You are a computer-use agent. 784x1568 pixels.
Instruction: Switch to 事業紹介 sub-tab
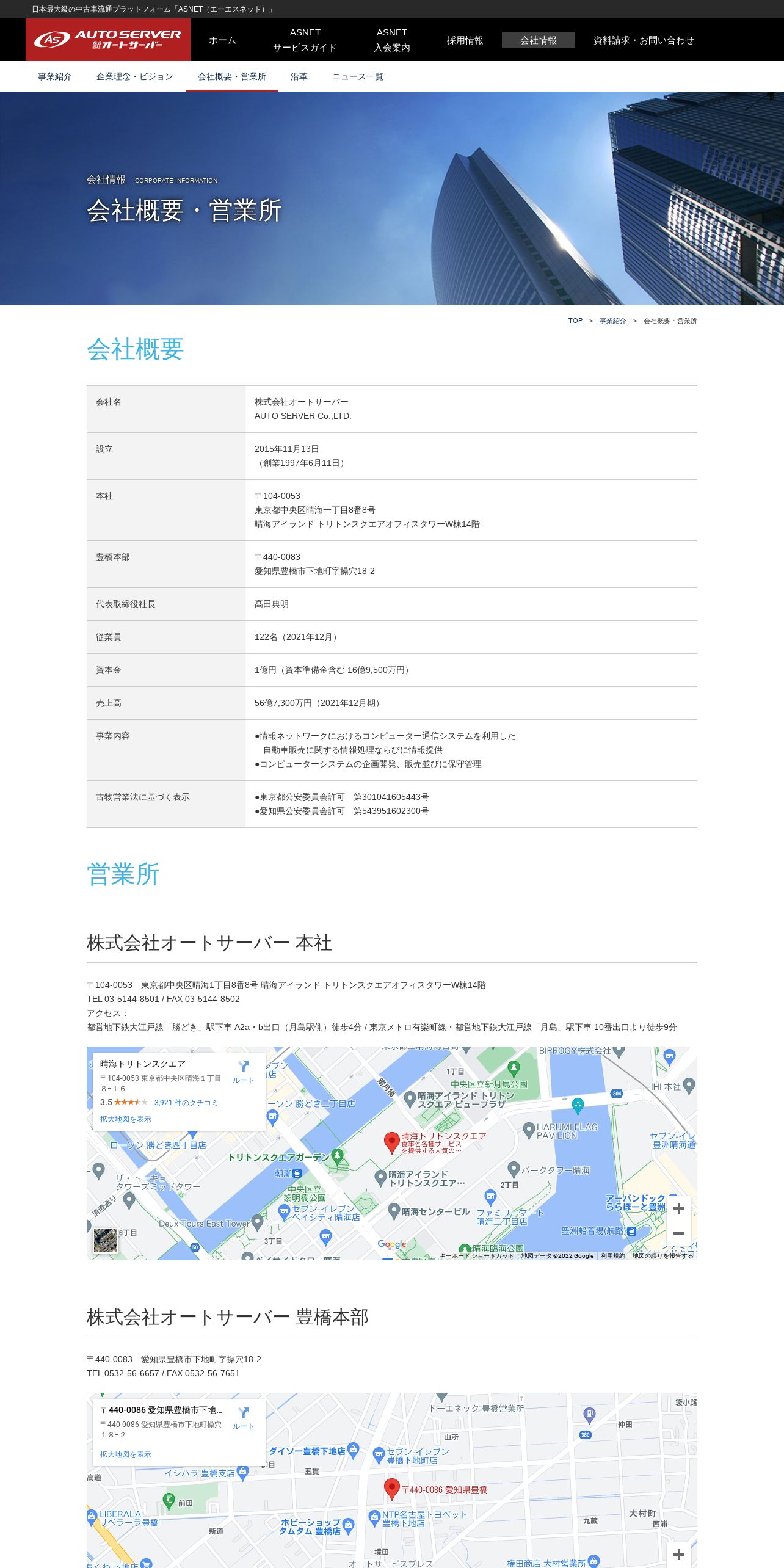(x=55, y=76)
